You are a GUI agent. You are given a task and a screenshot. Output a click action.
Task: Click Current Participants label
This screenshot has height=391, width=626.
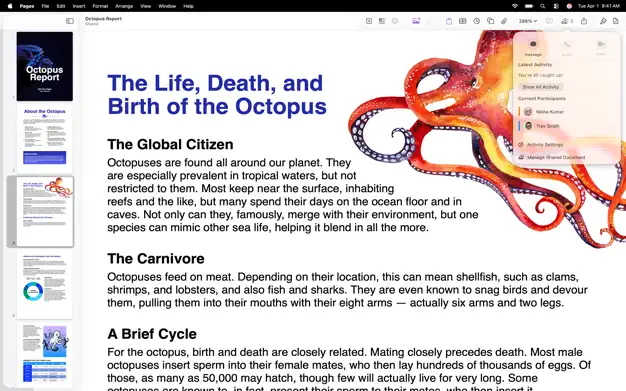click(542, 98)
